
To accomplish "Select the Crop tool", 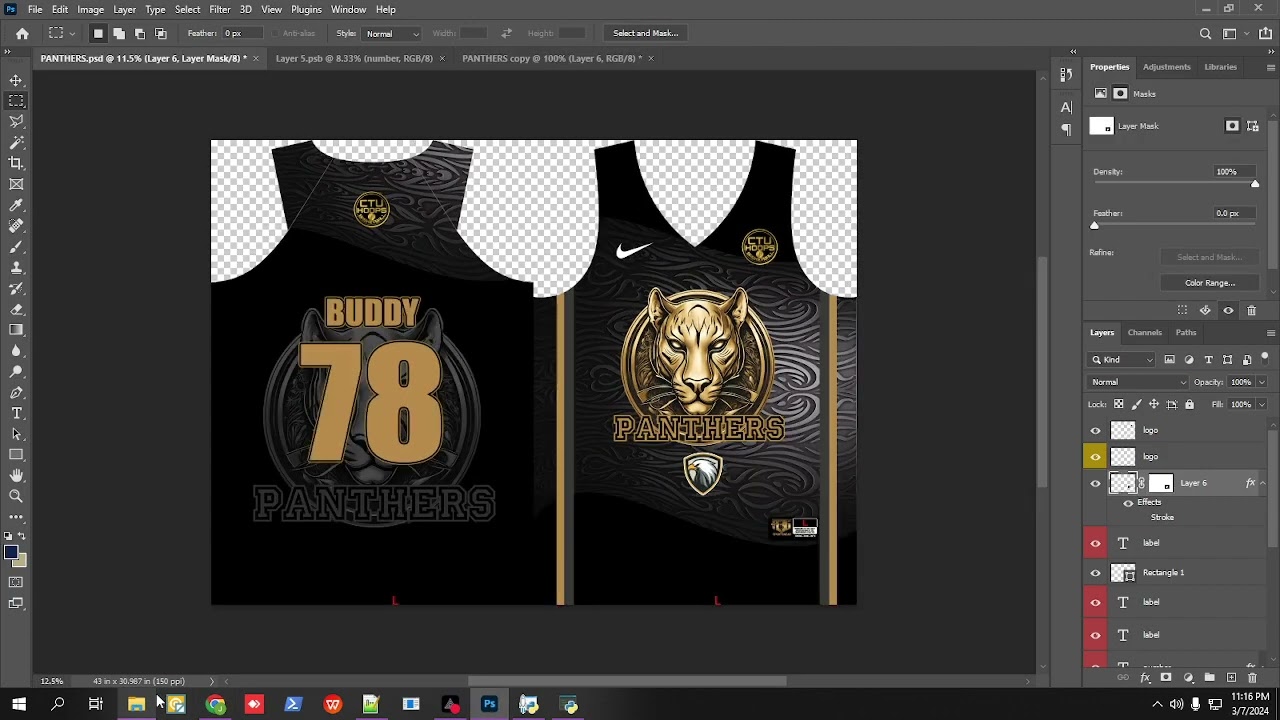I will tap(16, 163).
